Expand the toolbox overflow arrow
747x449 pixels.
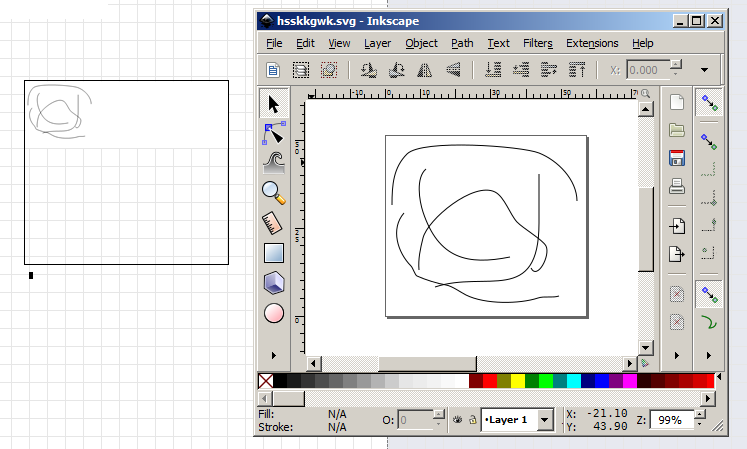tap(274, 356)
